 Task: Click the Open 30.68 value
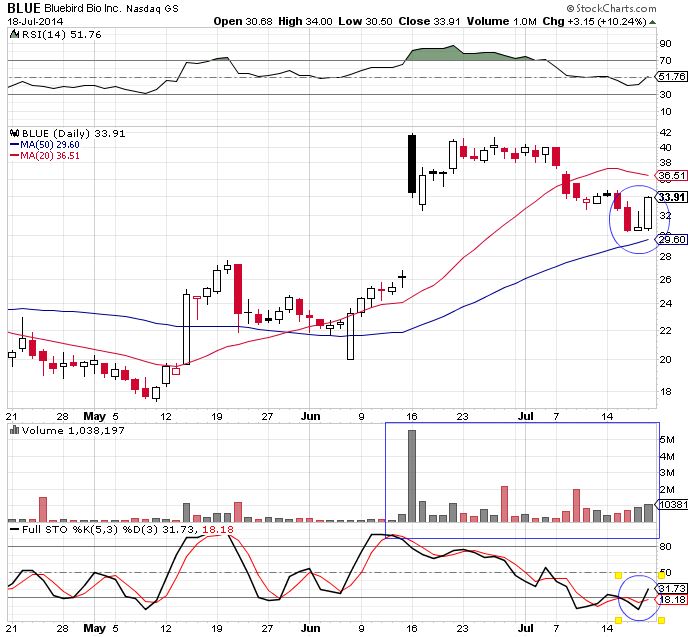tap(243, 21)
